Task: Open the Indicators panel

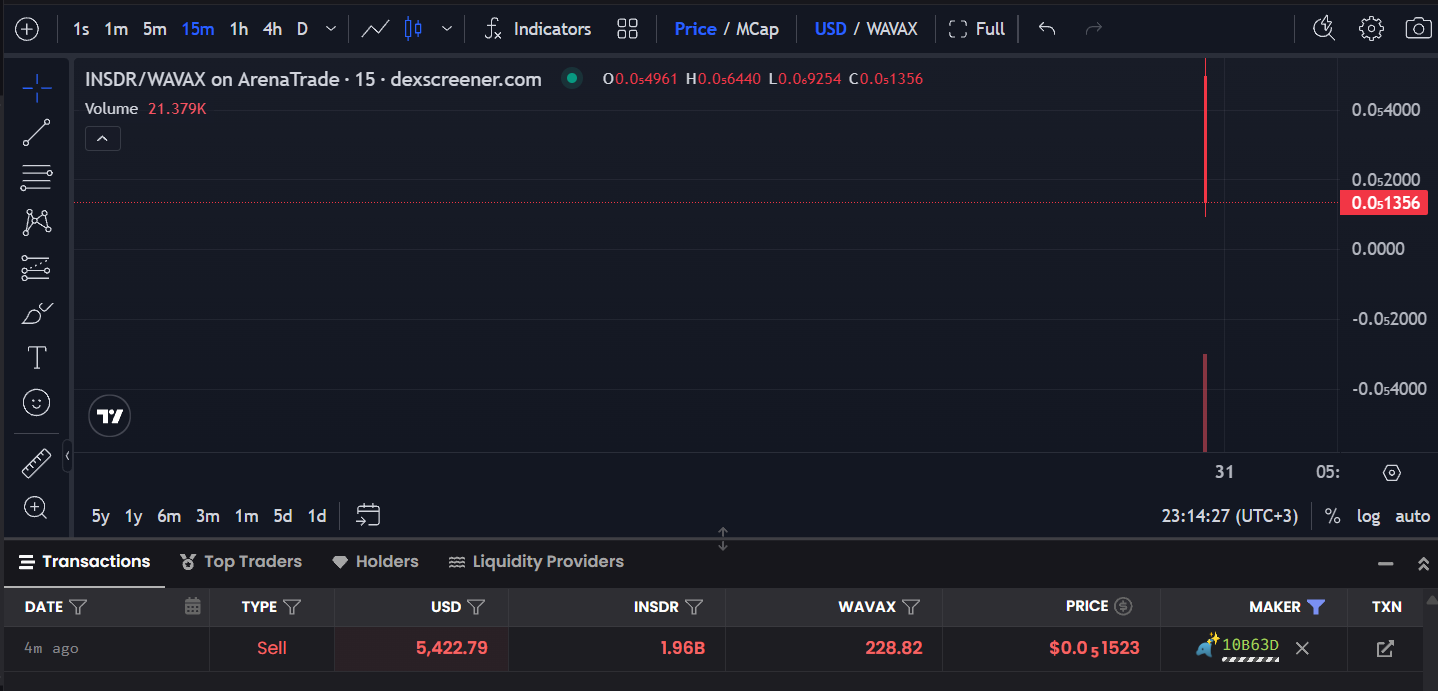Action: click(537, 29)
